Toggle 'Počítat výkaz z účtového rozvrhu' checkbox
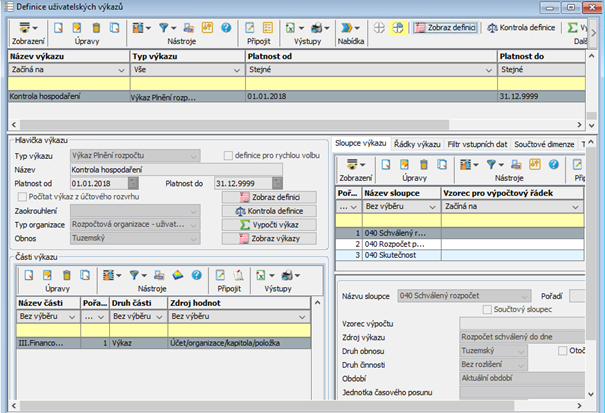Image resolution: width=605 pixels, height=413 pixels. [x=20, y=198]
